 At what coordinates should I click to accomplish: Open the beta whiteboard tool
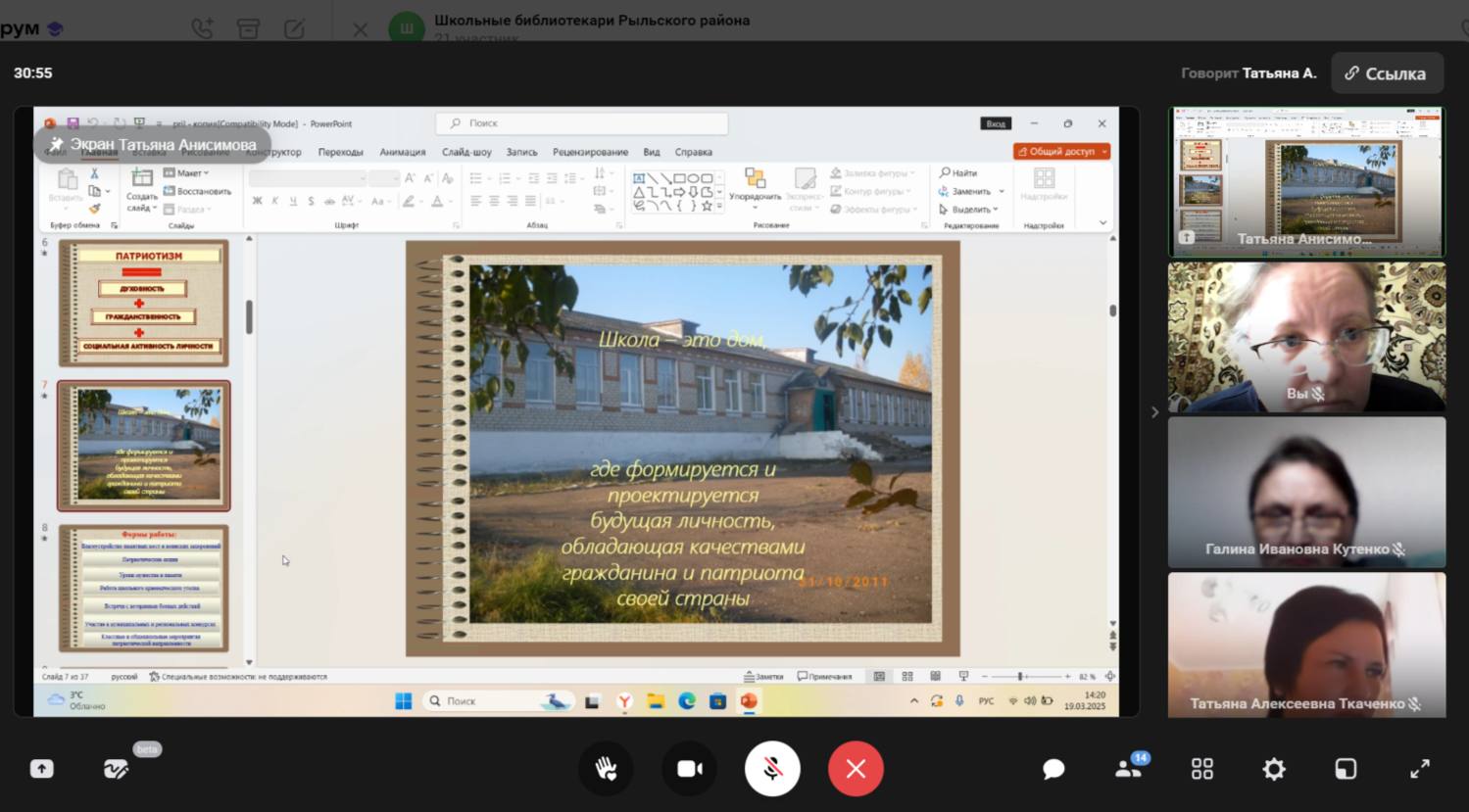pos(117,769)
